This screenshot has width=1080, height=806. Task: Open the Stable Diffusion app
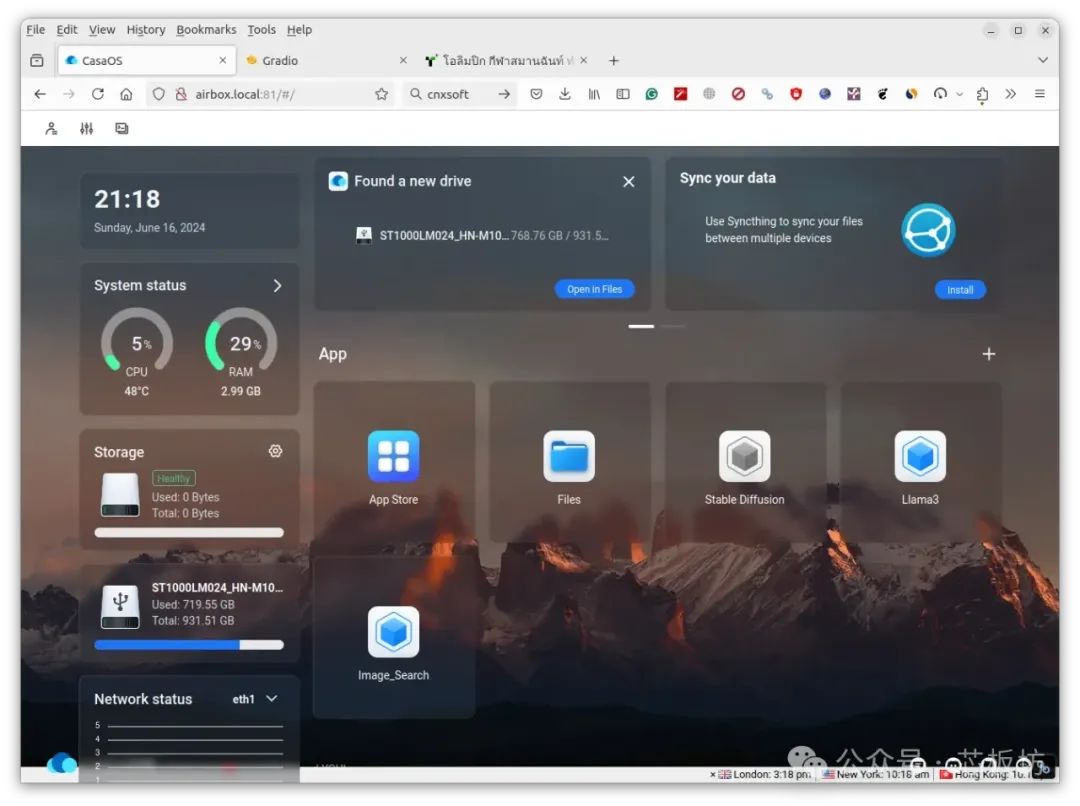pos(744,457)
